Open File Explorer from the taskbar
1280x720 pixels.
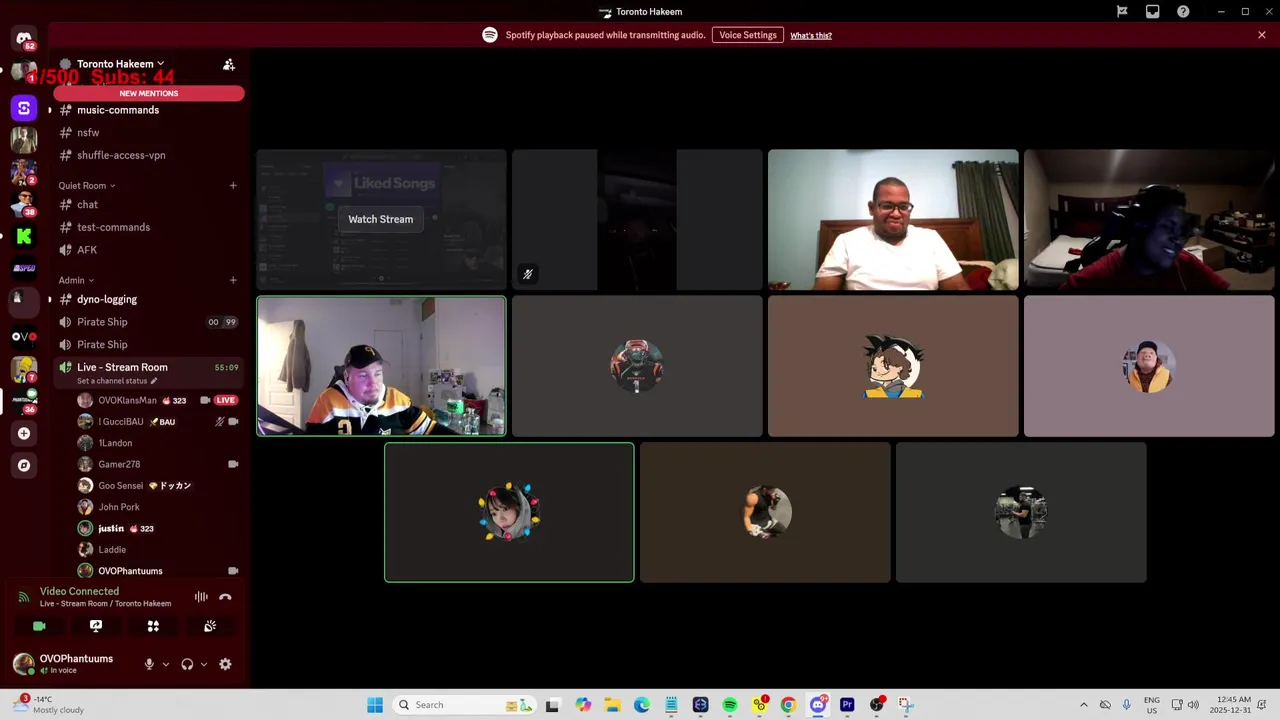click(x=612, y=705)
